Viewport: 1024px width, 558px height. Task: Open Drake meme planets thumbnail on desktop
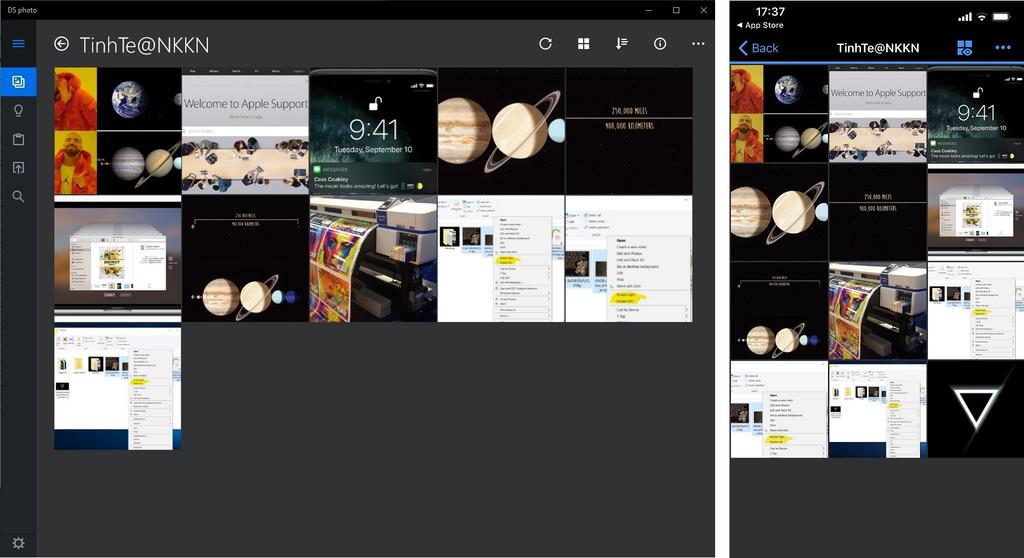[x=118, y=131]
